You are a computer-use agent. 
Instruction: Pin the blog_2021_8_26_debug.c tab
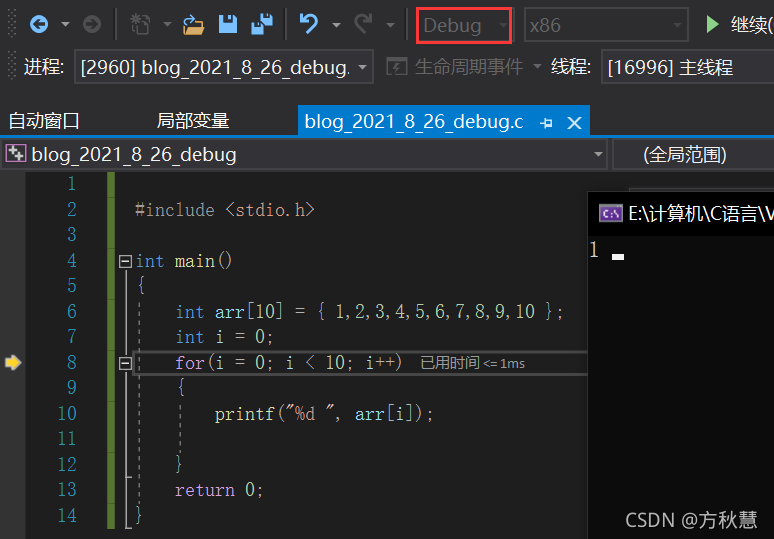point(546,123)
